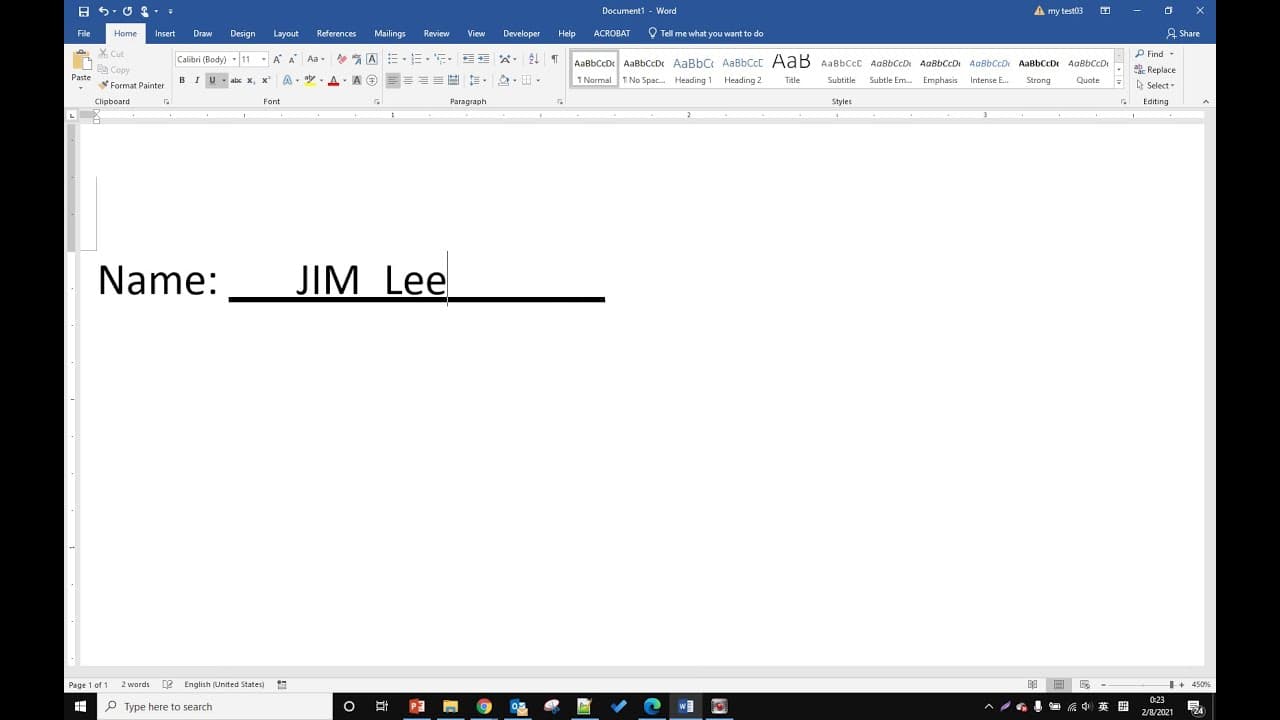Apply the Title style
The image size is (1280, 720).
tap(792, 69)
